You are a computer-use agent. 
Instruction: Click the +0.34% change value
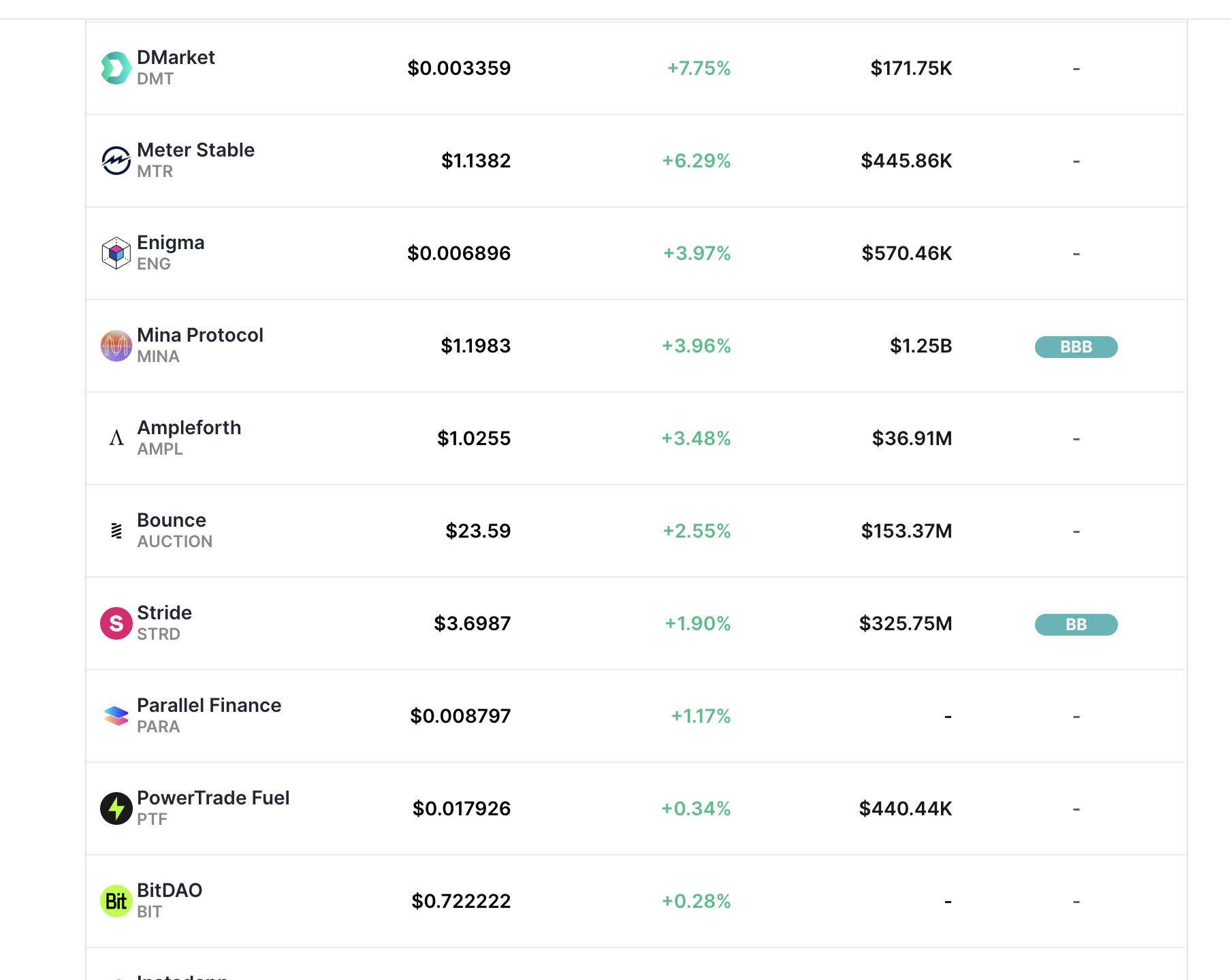click(x=696, y=808)
